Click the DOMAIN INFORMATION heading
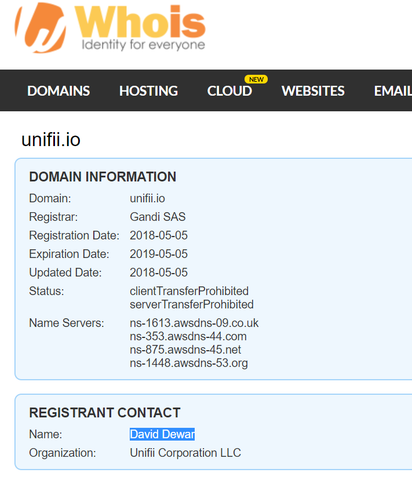The image size is (412, 480). (103, 177)
